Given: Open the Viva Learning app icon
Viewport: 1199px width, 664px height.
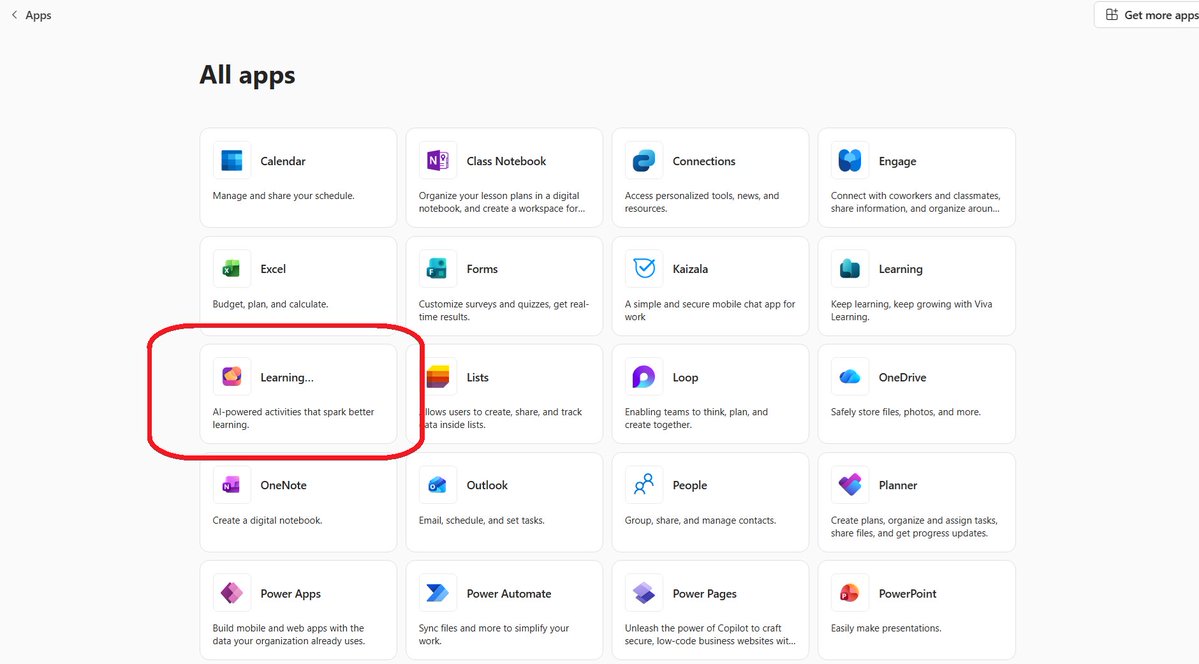Looking at the screenshot, I should pyautogui.click(x=850, y=269).
